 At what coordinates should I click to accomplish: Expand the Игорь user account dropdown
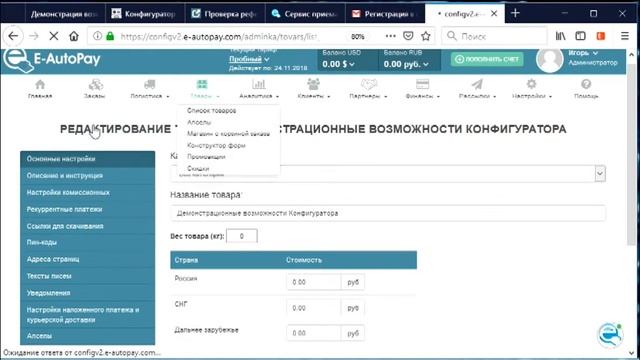(x=583, y=53)
